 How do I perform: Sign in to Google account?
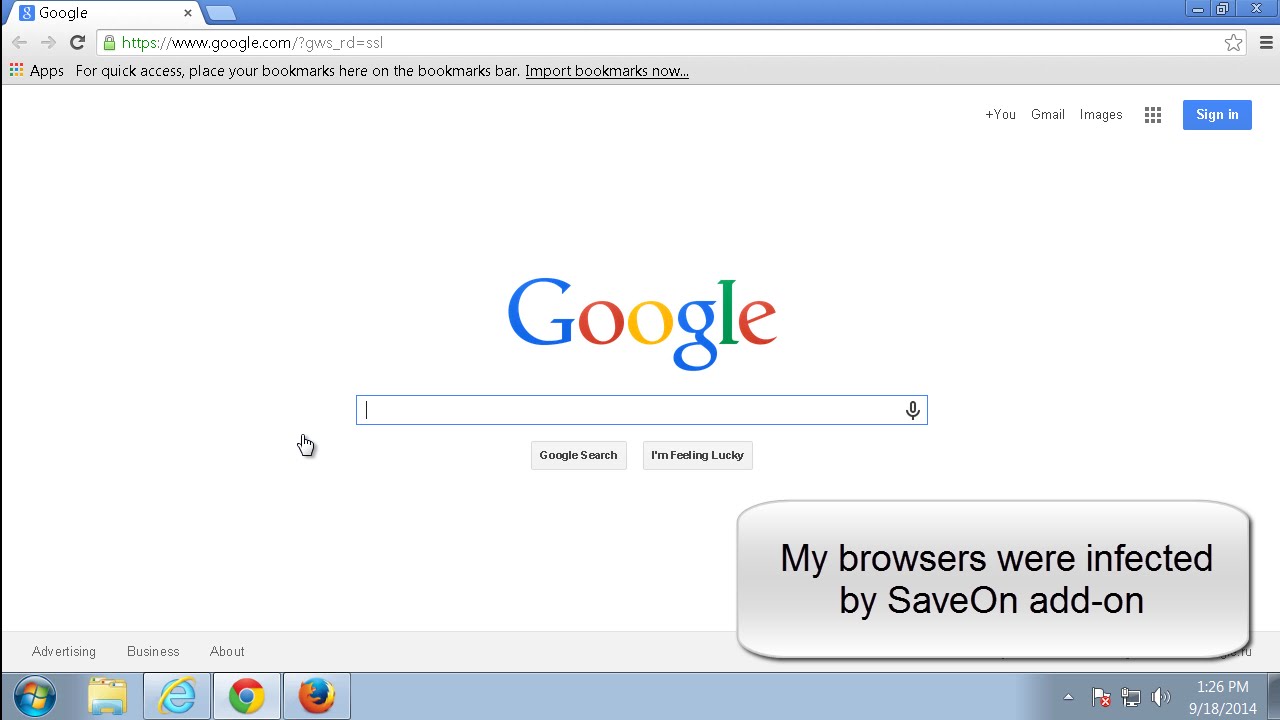point(1217,115)
